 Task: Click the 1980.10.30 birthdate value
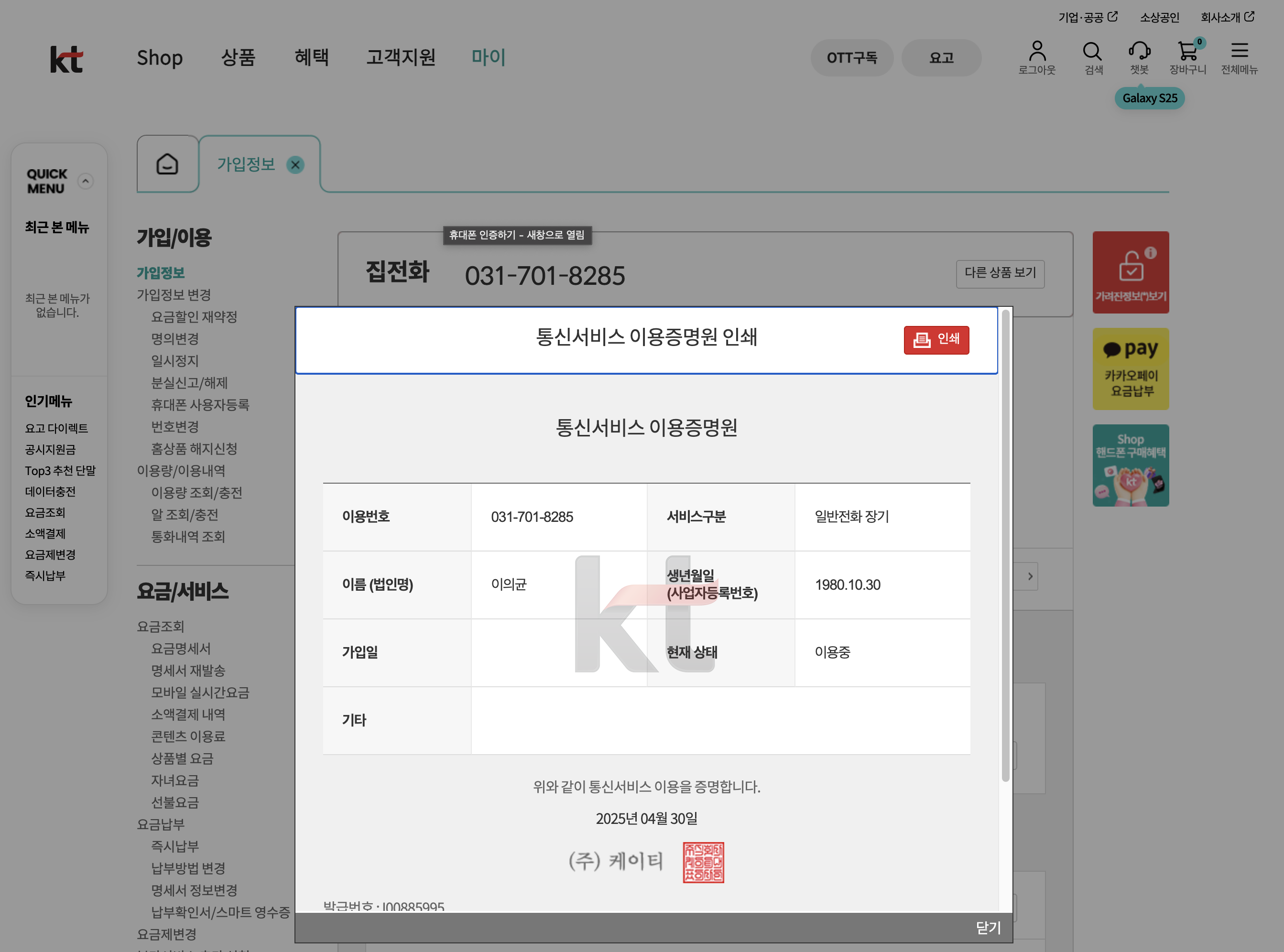pos(847,585)
